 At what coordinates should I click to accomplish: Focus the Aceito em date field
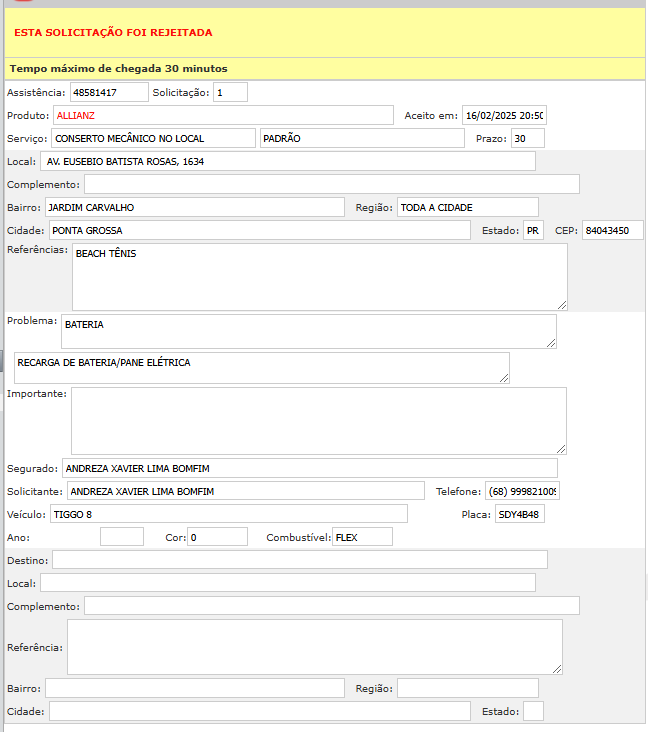504,115
